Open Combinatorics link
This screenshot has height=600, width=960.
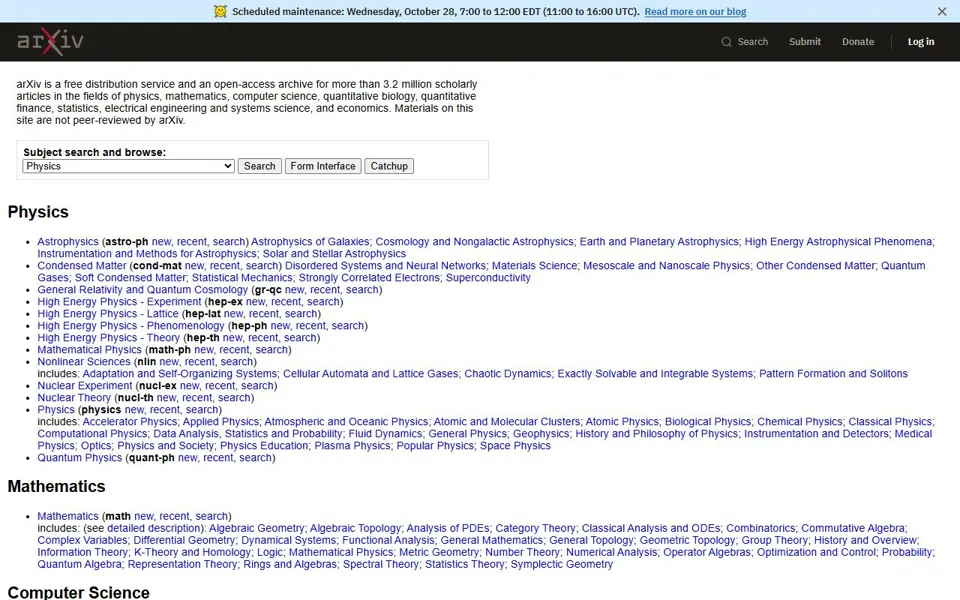[x=761, y=528]
